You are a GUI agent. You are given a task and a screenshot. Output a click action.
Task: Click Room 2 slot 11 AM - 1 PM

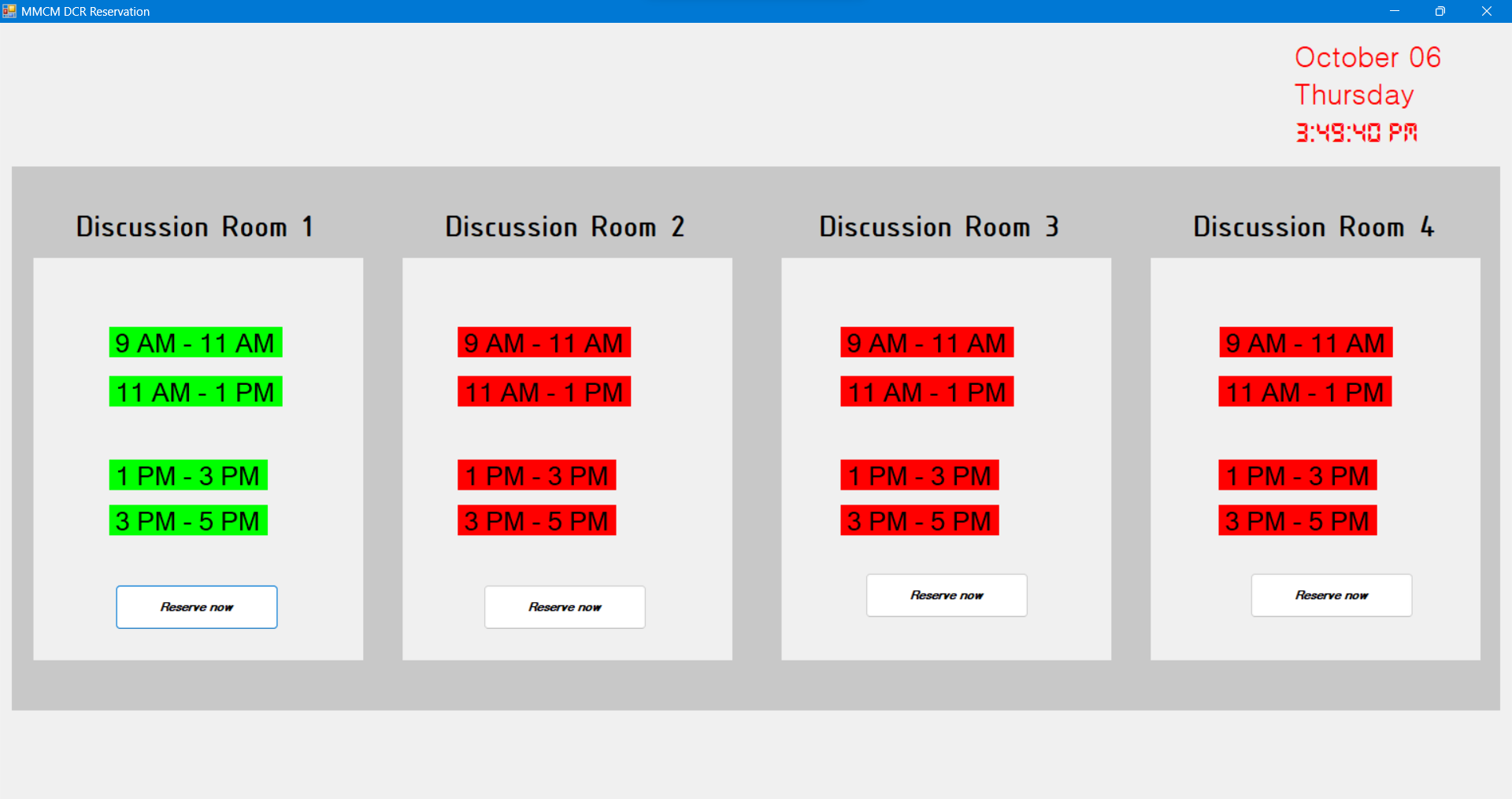pyautogui.click(x=544, y=391)
